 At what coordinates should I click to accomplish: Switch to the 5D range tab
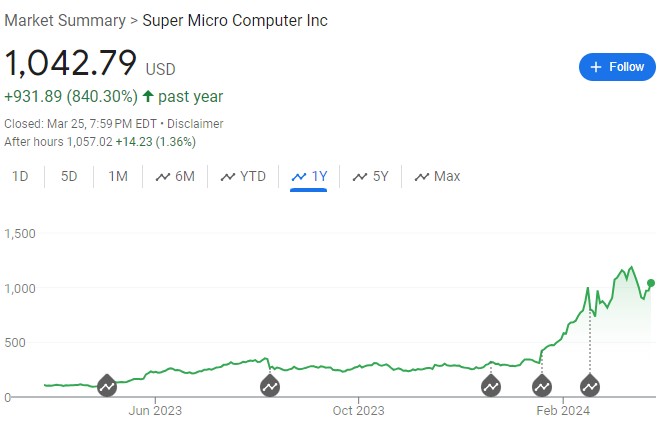(x=69, y=176)
